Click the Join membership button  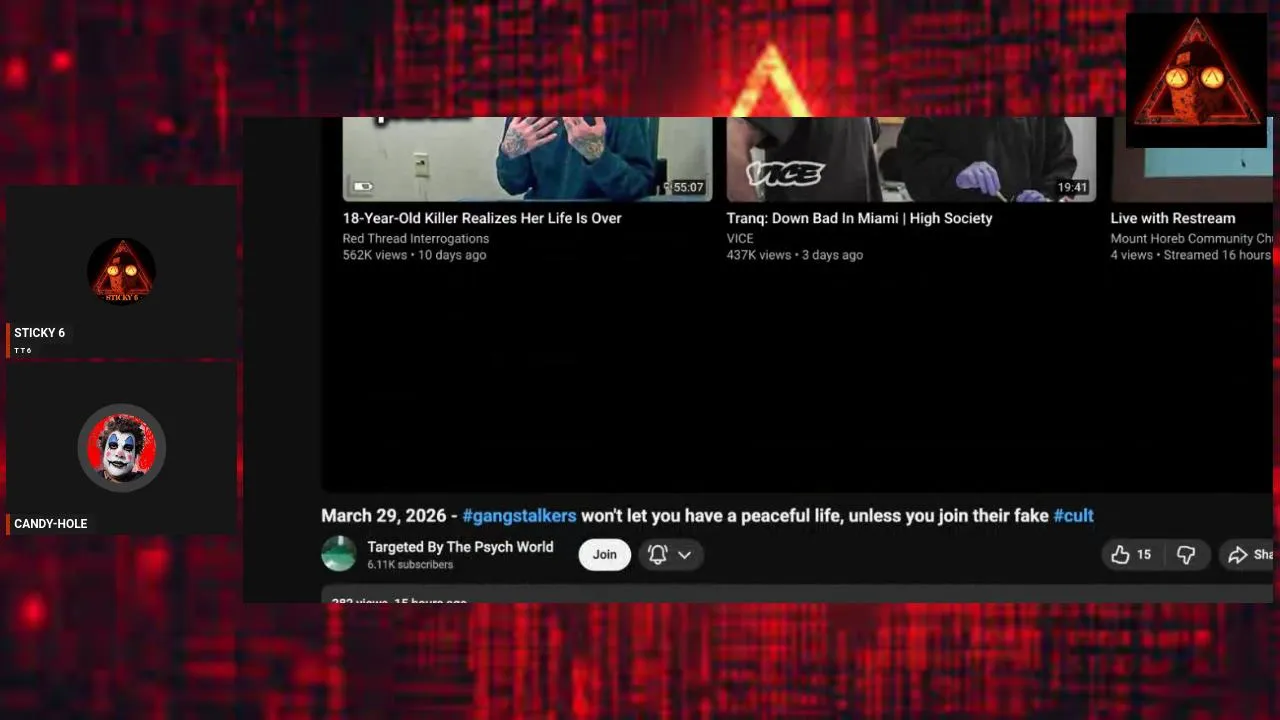click(x=605, y=554)
